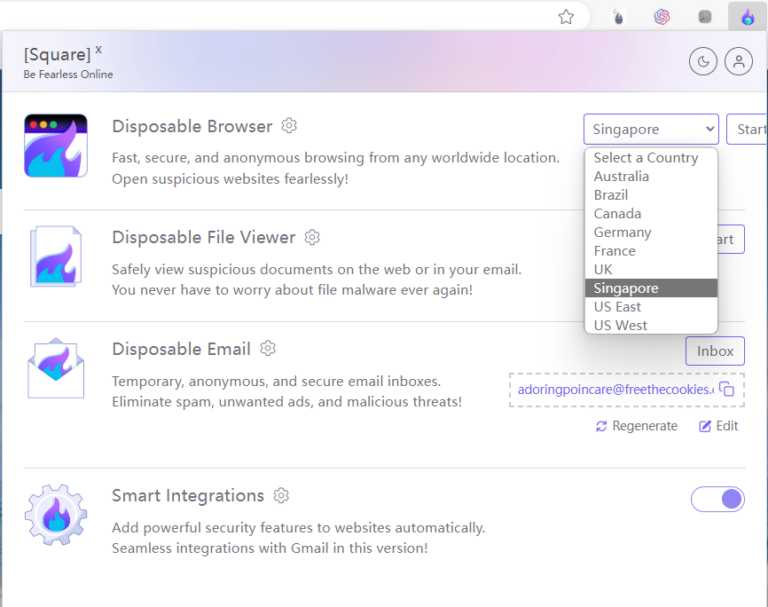This screenshot has width=768, height=607.
Task: Open the user account profile icon
Action: (739, 62)
